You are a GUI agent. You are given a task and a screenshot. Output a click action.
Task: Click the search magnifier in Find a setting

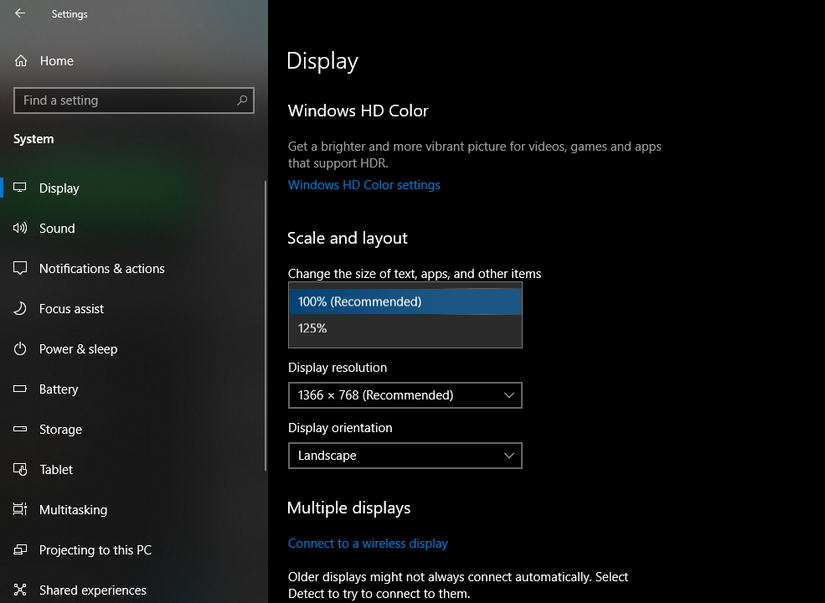point(241,100)
